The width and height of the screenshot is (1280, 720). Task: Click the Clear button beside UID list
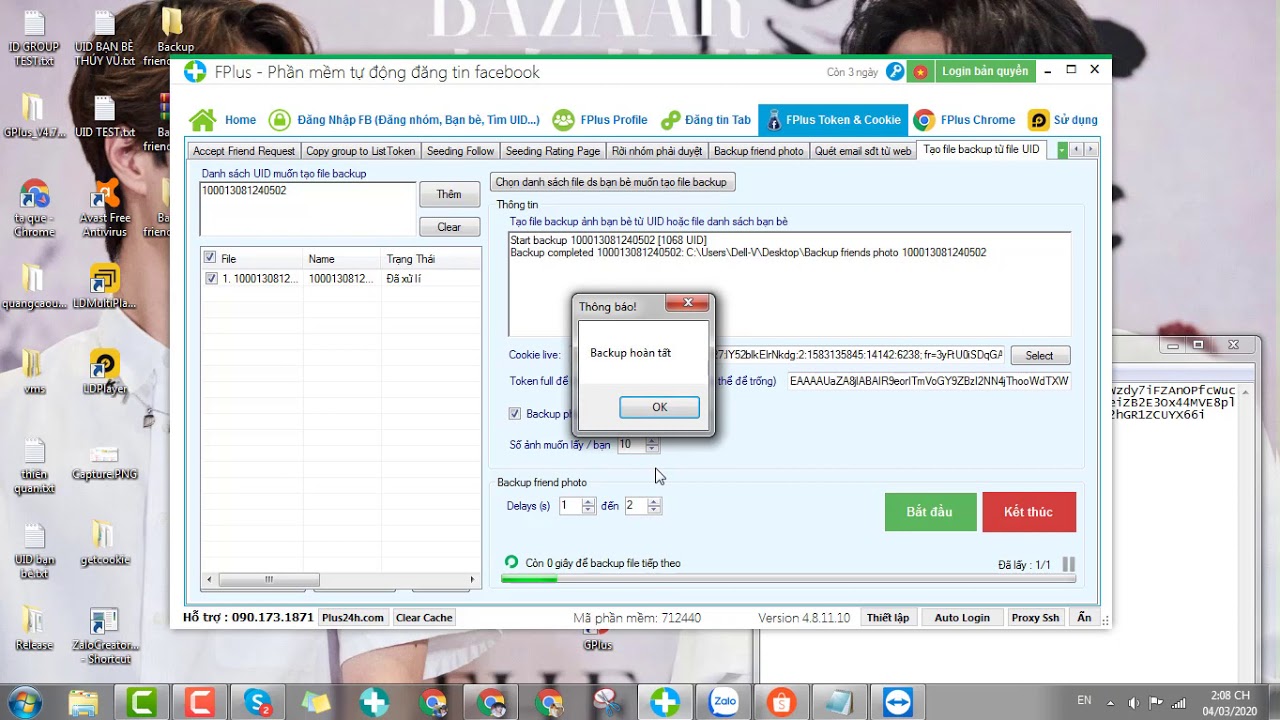449,227
